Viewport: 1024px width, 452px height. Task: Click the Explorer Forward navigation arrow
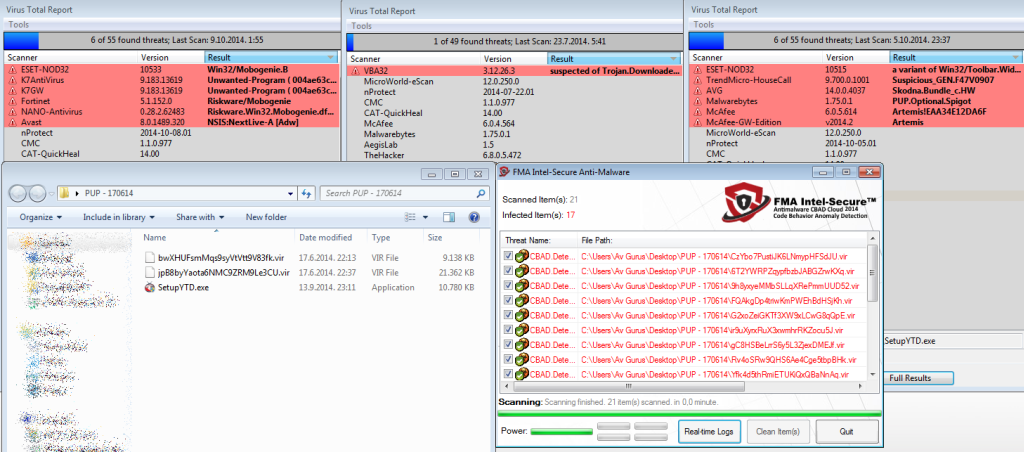pos(37,193)
